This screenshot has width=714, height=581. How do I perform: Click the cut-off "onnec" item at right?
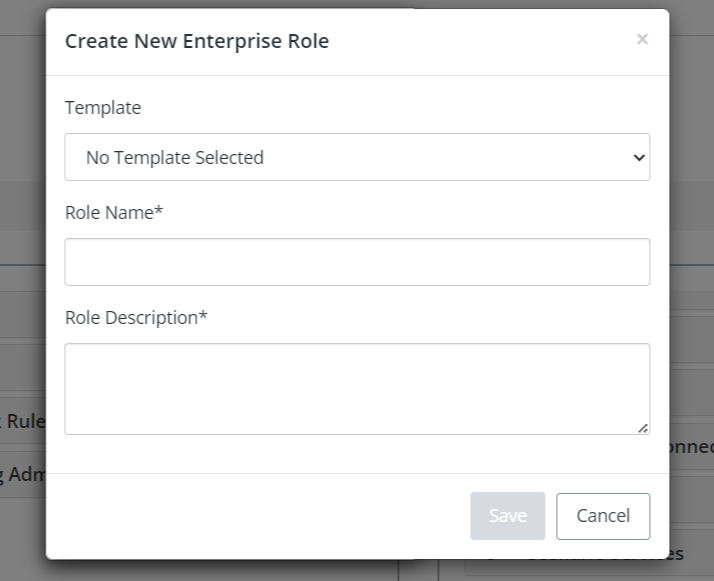[691, 447]
